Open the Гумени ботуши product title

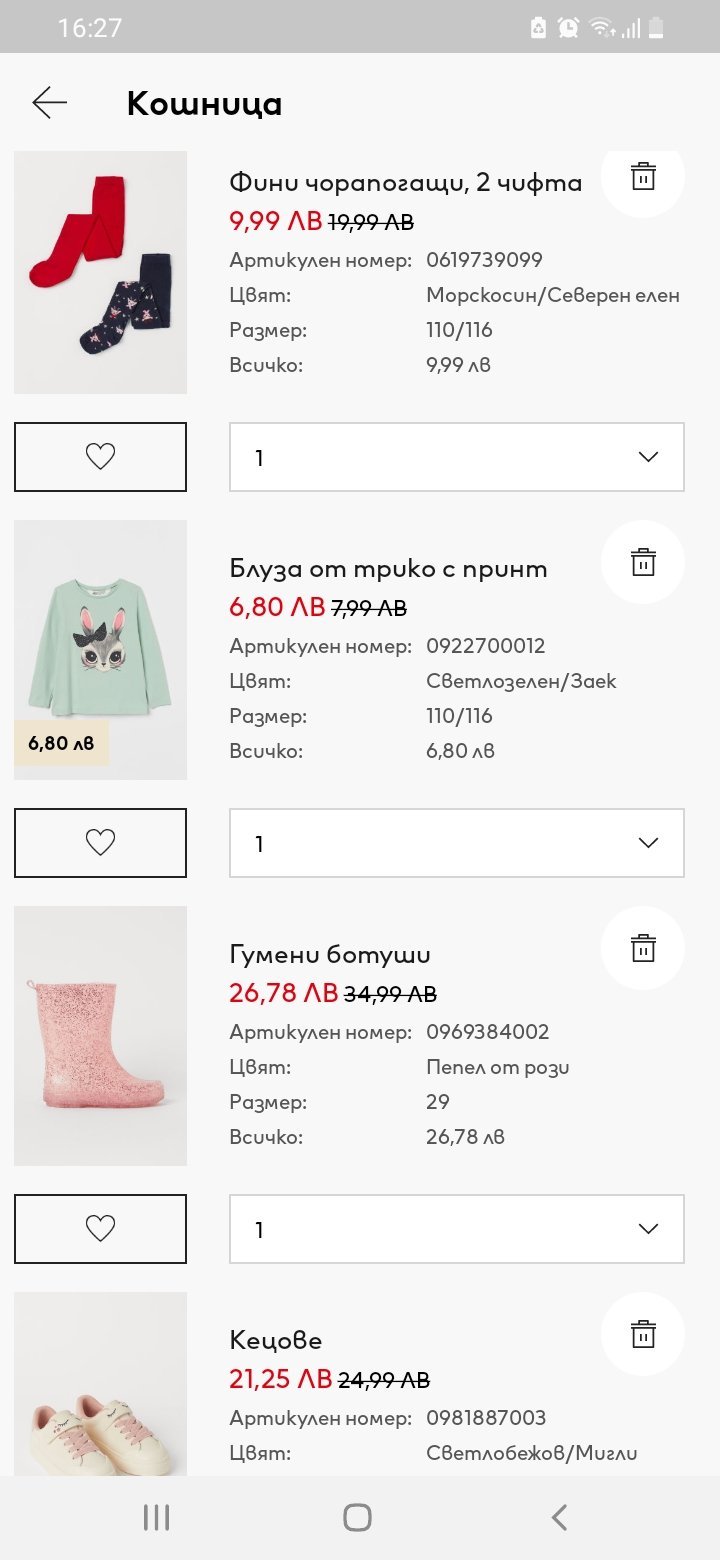tap(330, 955)
